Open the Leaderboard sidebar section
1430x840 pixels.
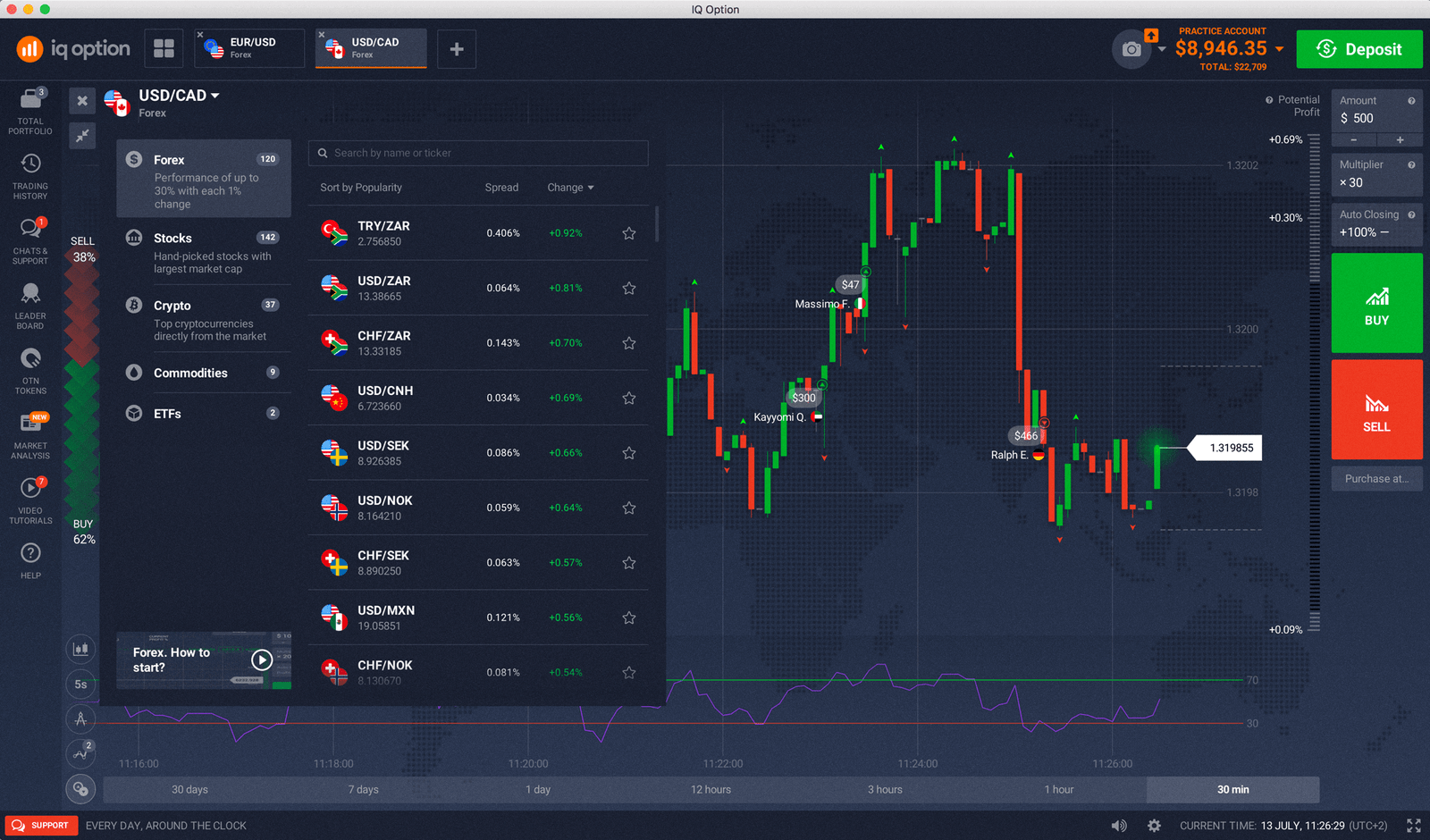click(29, 297)
